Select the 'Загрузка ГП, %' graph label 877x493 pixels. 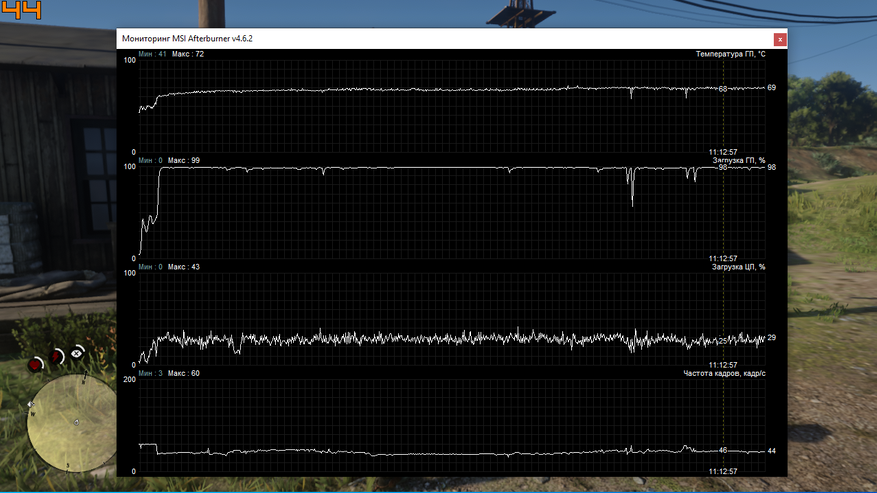click(x=739, y=161)
